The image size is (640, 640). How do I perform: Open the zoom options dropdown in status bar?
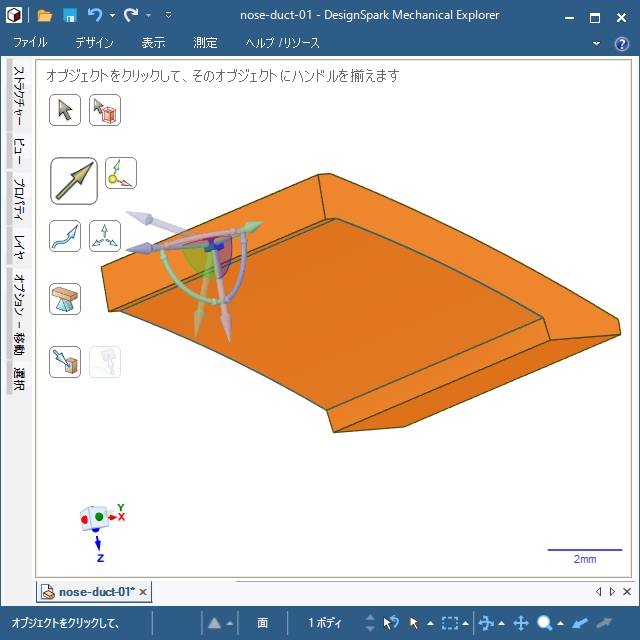[x=562, y=623]
